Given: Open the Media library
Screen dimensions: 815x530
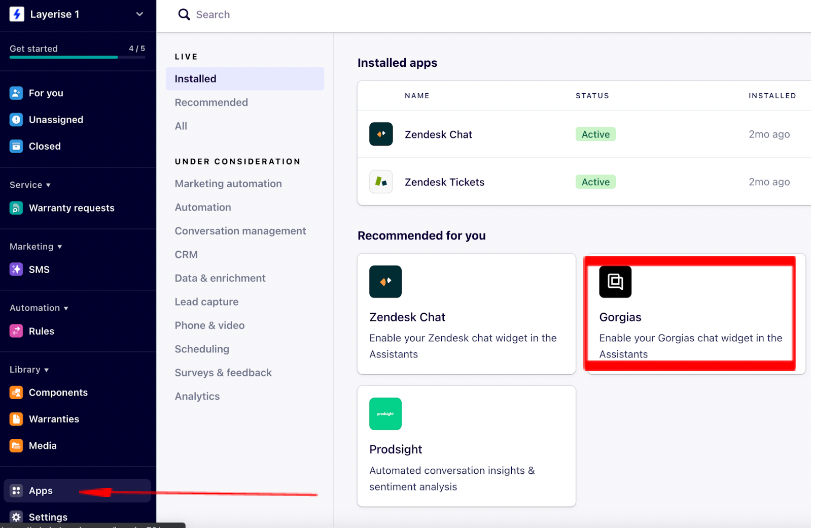Looking at the screenshot, I should click(42, 445).
